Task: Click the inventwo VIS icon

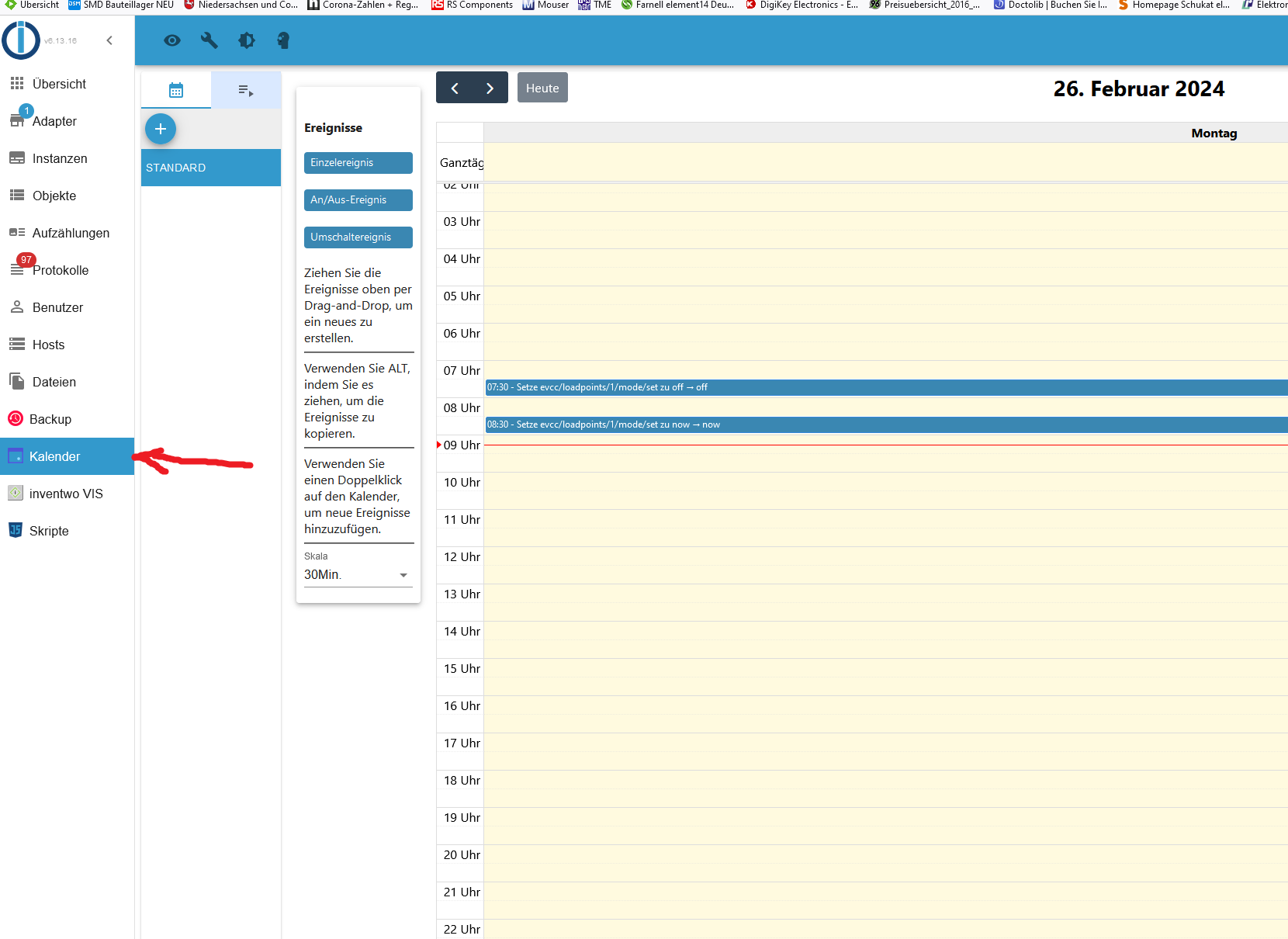Action: click(16, 493)
